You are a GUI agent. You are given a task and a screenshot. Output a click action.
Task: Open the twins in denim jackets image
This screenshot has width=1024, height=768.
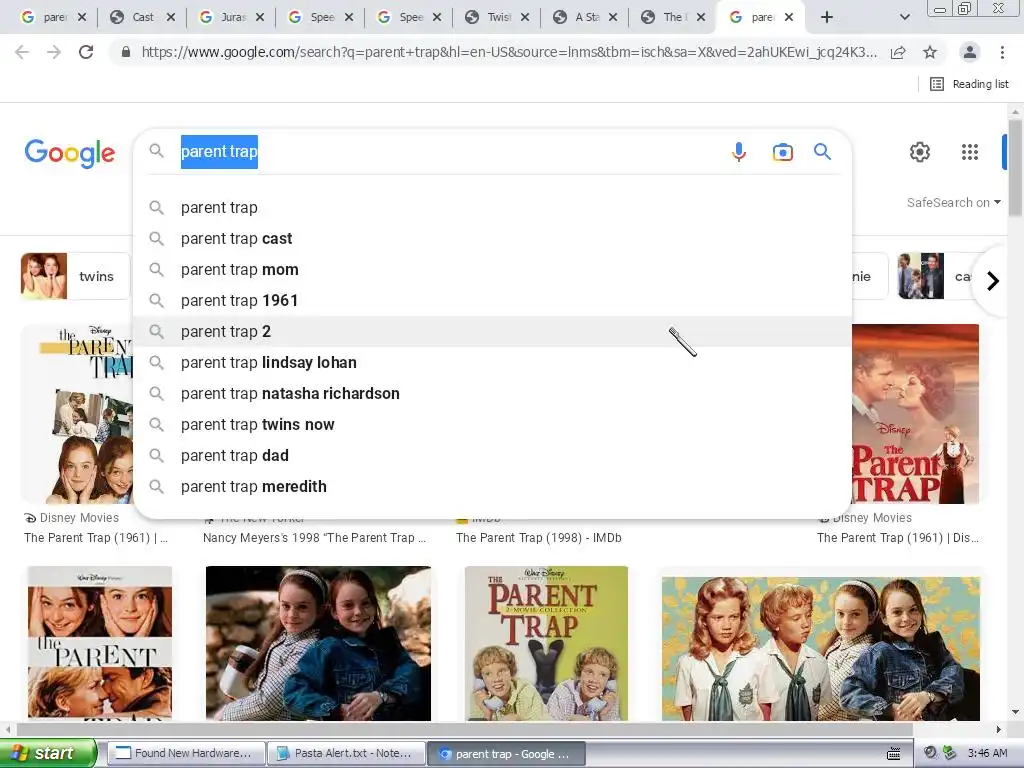(318, 643)
